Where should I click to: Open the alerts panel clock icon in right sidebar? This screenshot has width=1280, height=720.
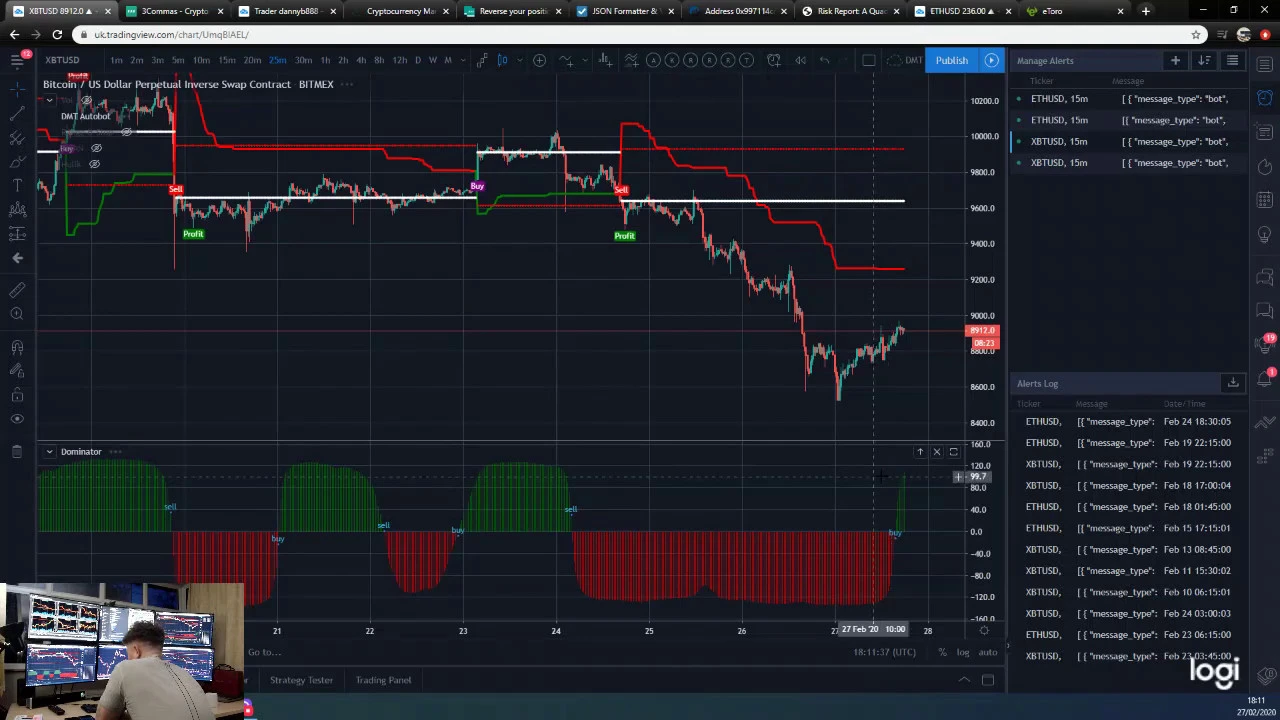coord(1265,97)
